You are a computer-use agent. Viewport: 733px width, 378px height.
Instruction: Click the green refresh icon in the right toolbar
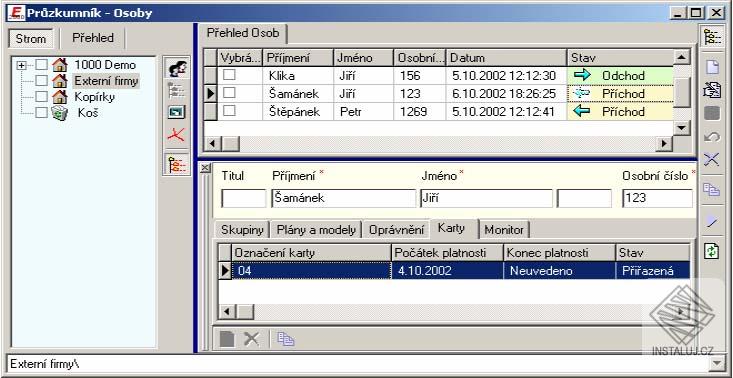pos(711,251)
